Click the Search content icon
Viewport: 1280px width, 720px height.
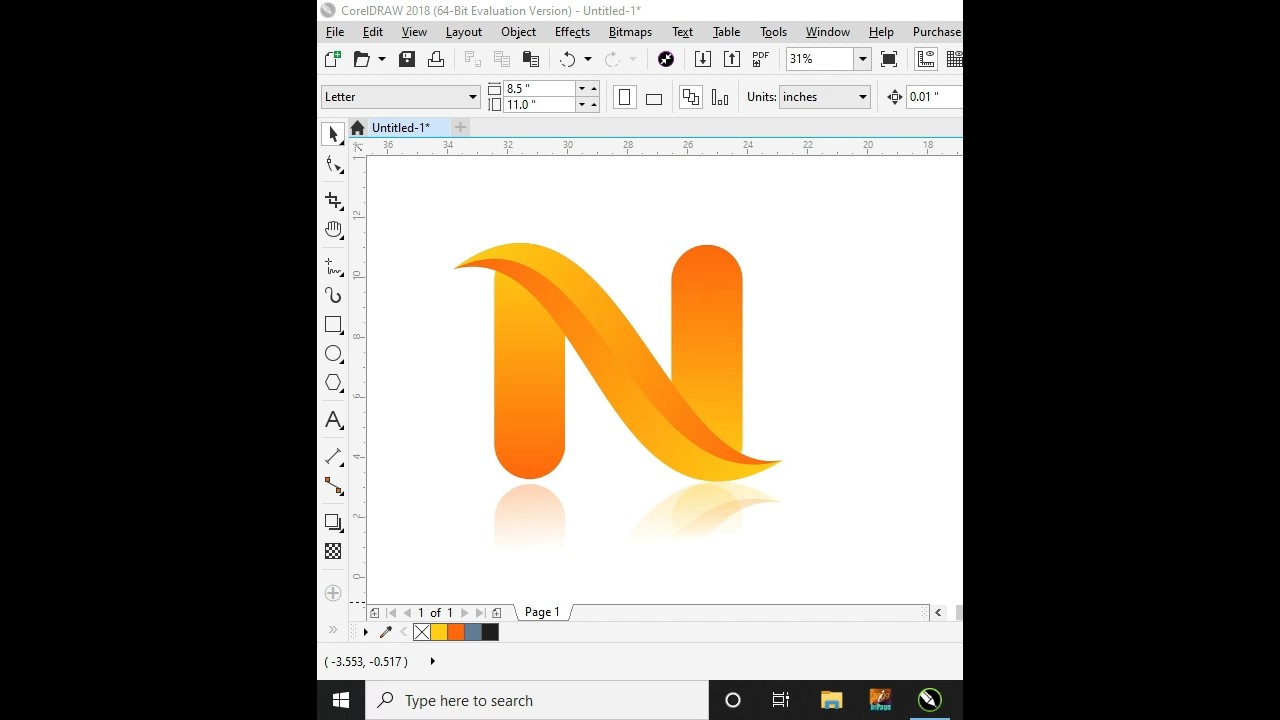pos(666,59)
